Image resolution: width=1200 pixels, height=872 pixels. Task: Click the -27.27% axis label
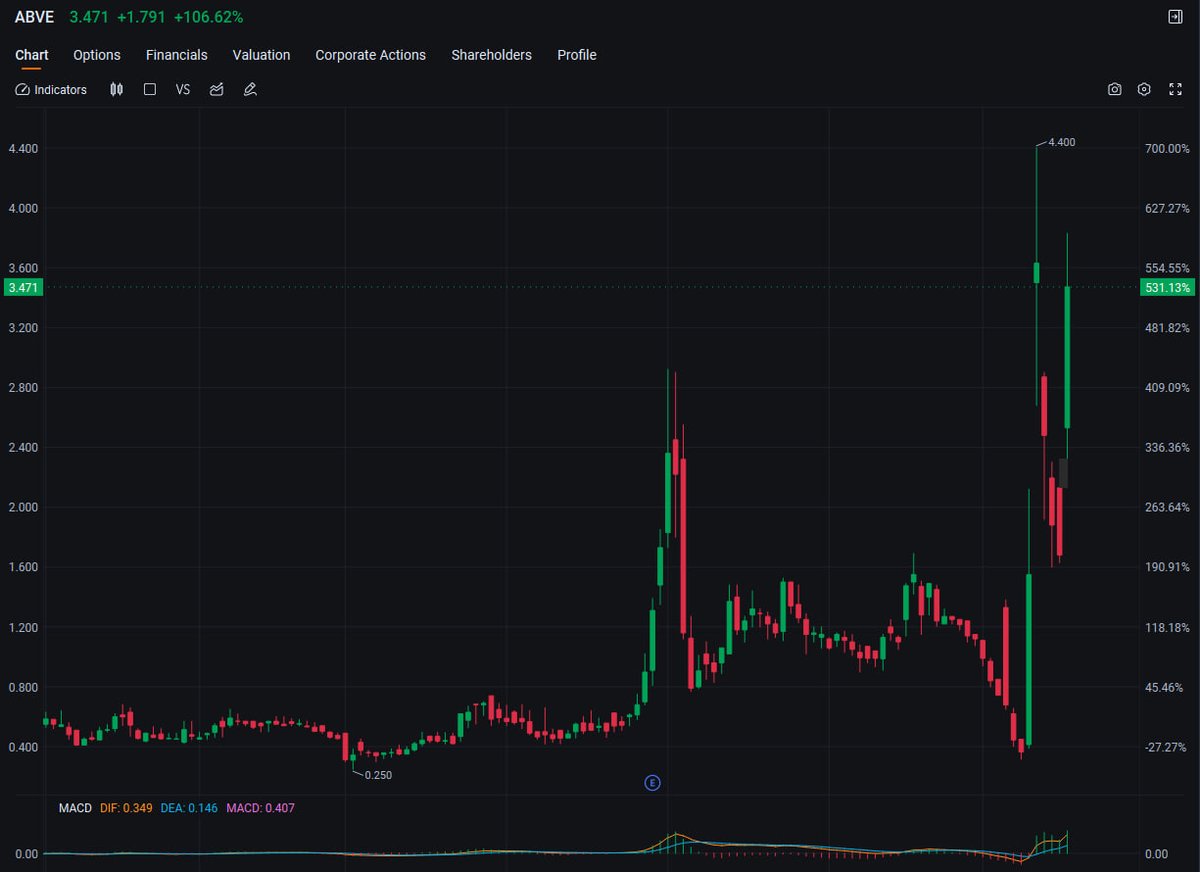1167,748
